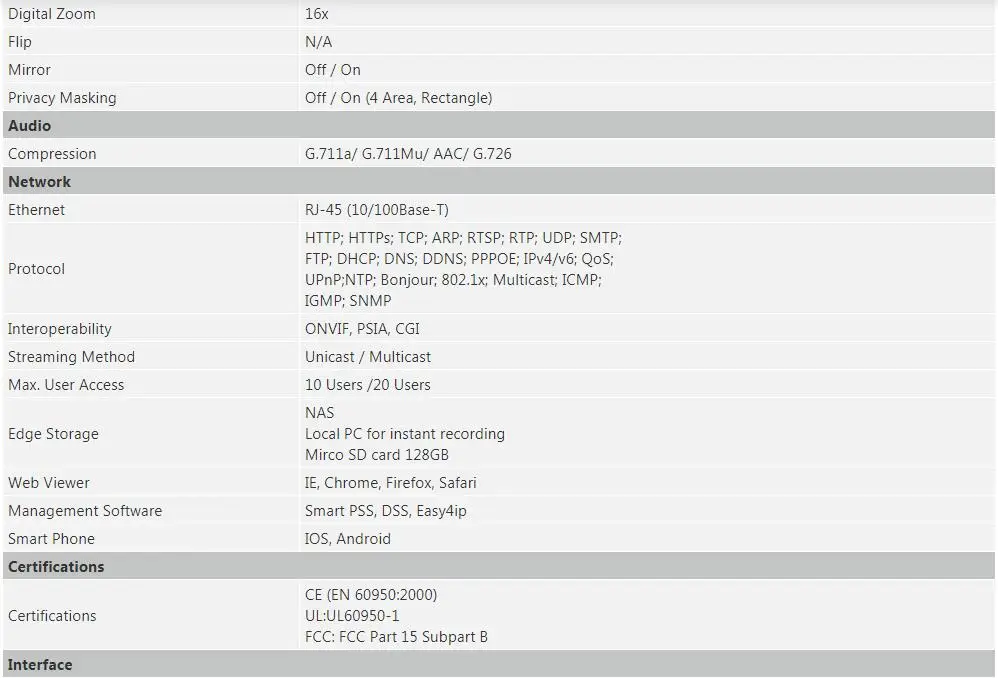Click the RJ-45 Ethernet value

[x=377, y=210]
